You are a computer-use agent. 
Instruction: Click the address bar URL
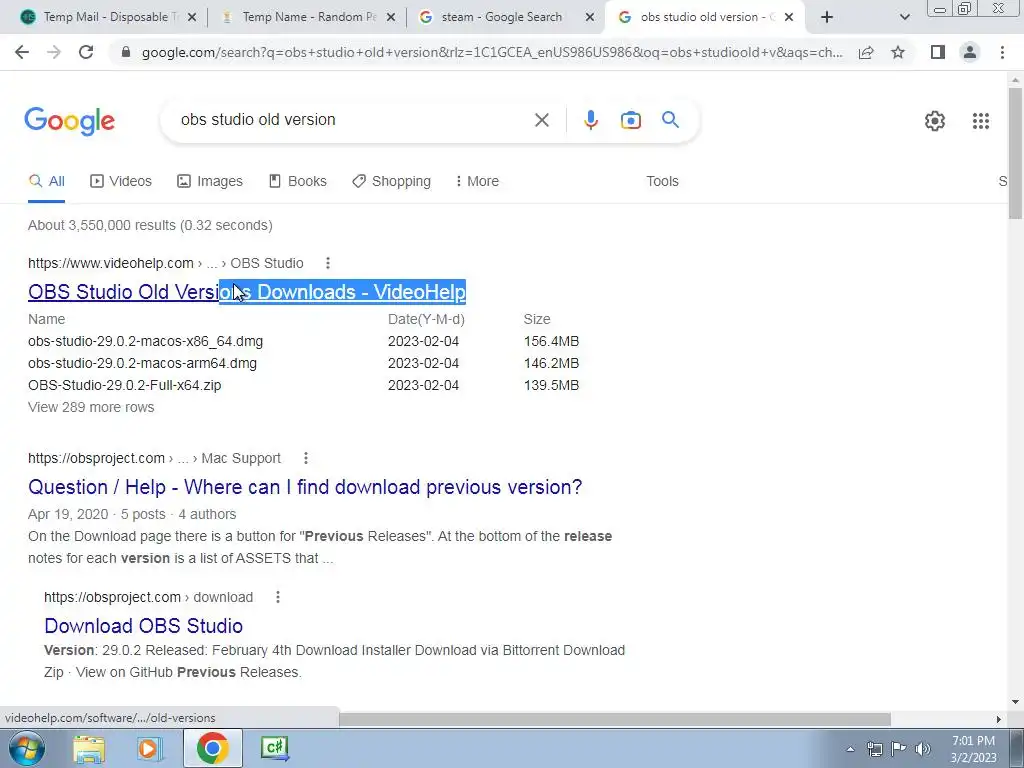click(x=492, y=52)
